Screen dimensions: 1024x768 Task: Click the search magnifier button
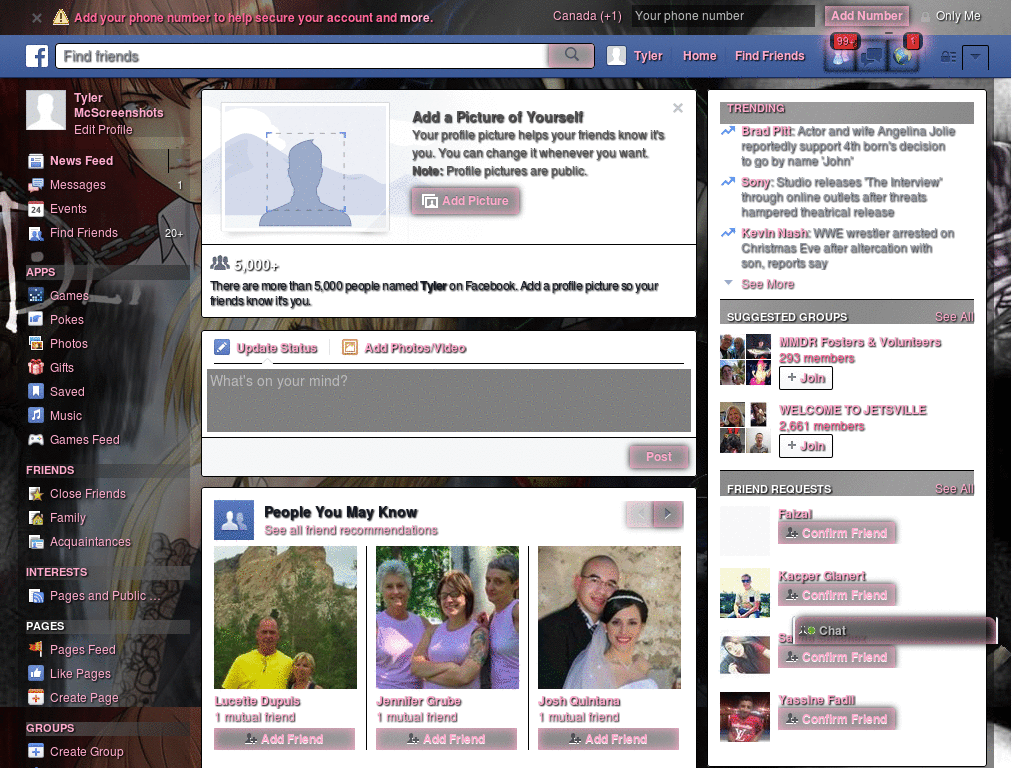[571, 56]
